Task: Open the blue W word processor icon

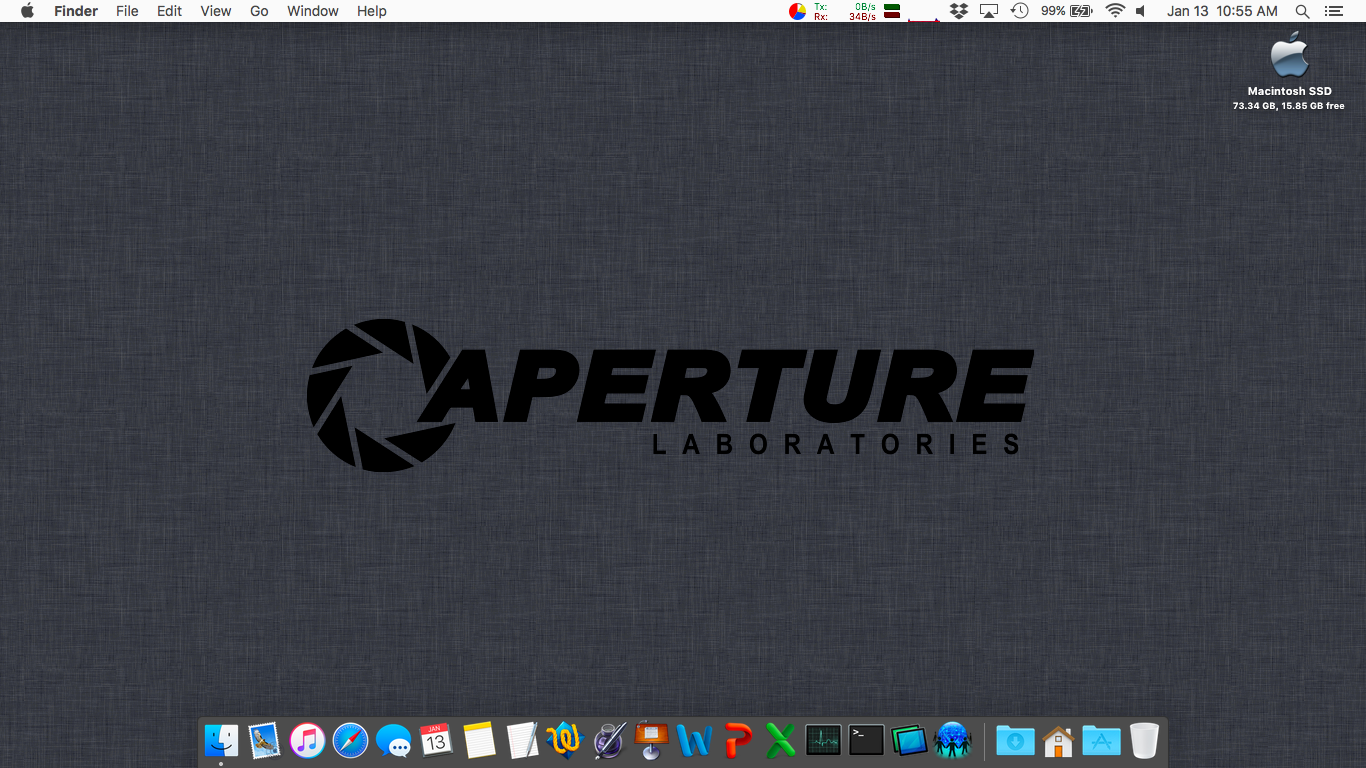Action: [694, 741]
